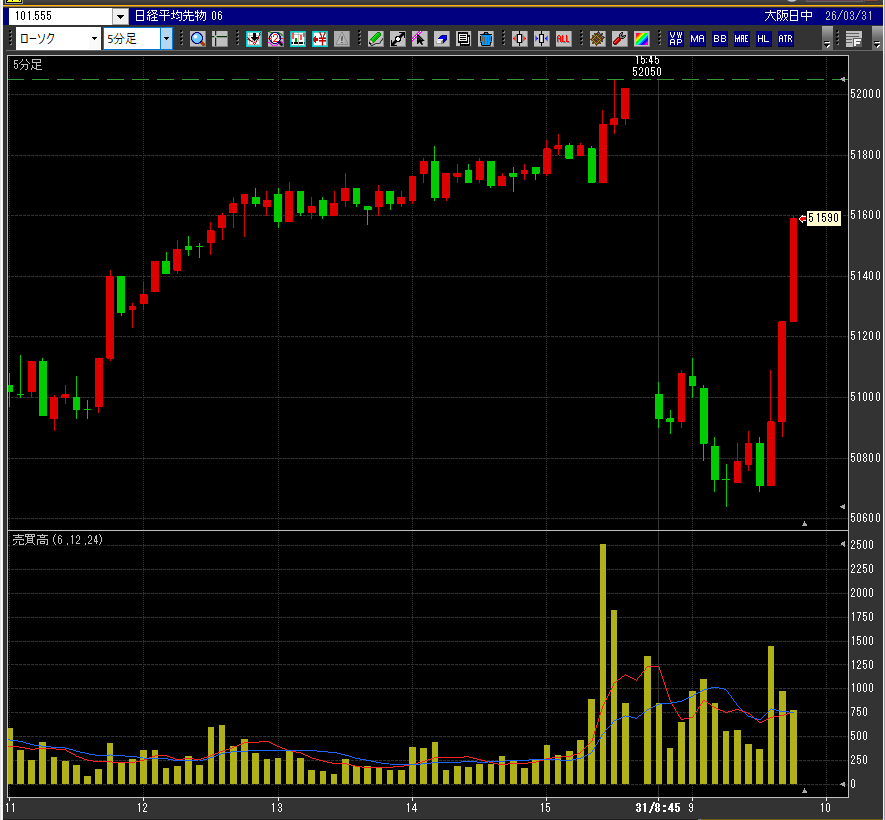
Task: Click the 15:45 time annotation above the chart
Action: point(647,60)
